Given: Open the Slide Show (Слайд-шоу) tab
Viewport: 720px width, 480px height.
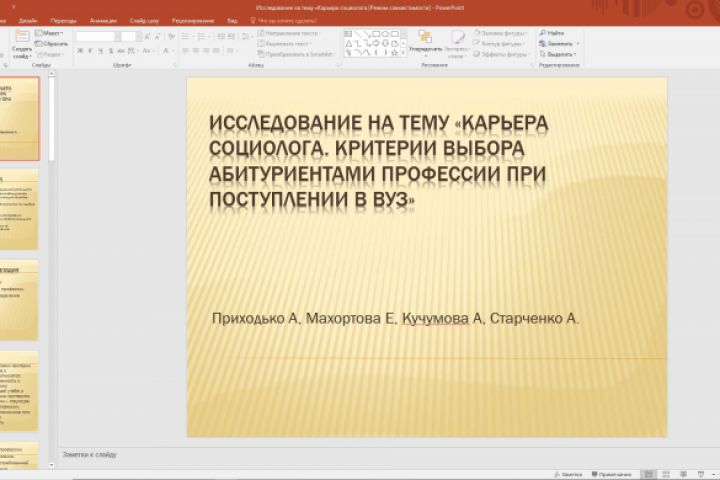Looking at the screenshot, I should point(144,21).
